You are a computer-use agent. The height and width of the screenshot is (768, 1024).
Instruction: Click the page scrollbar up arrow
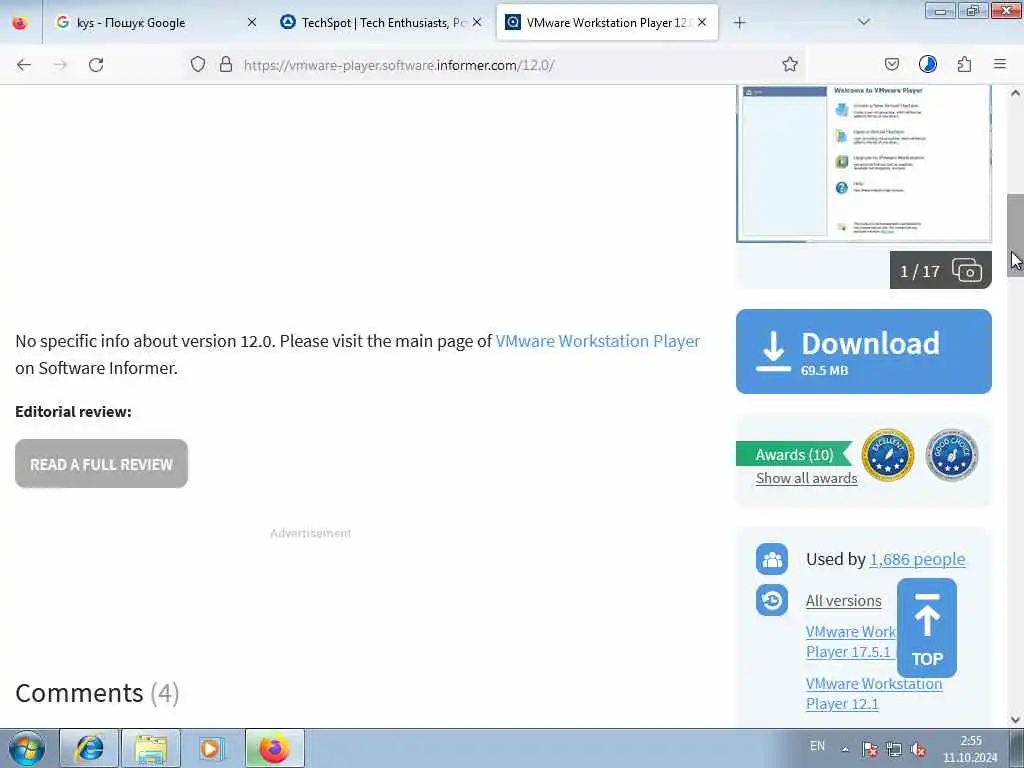click(1015, 93)
